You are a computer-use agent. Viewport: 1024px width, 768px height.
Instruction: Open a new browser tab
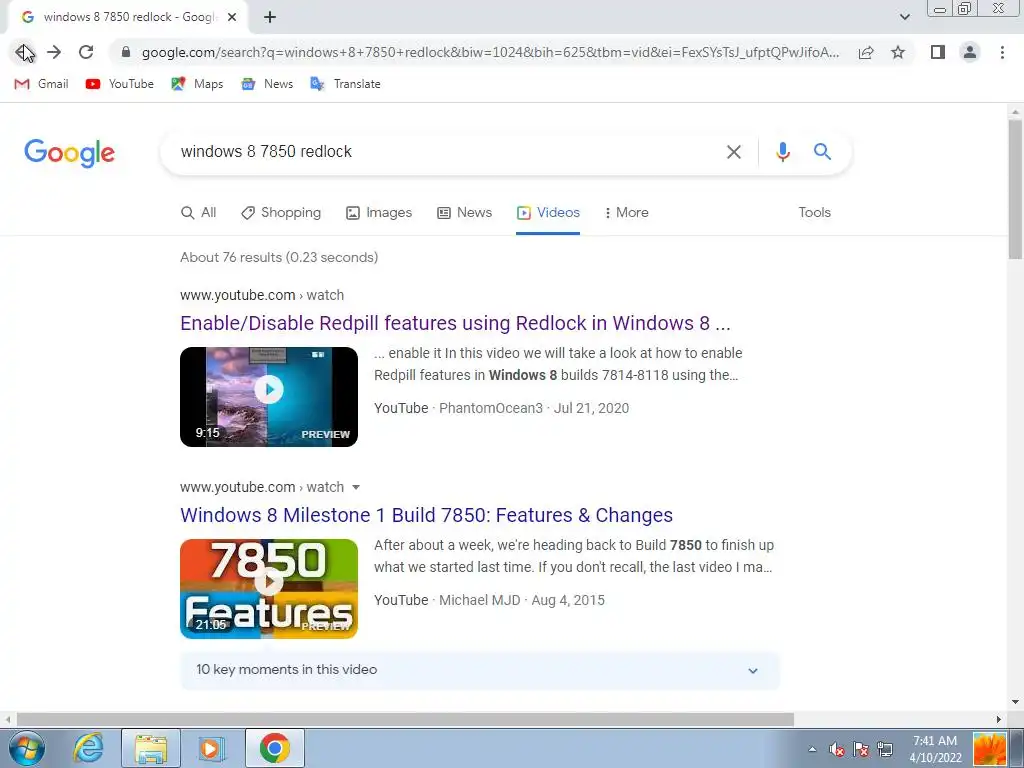pos(270,18)
